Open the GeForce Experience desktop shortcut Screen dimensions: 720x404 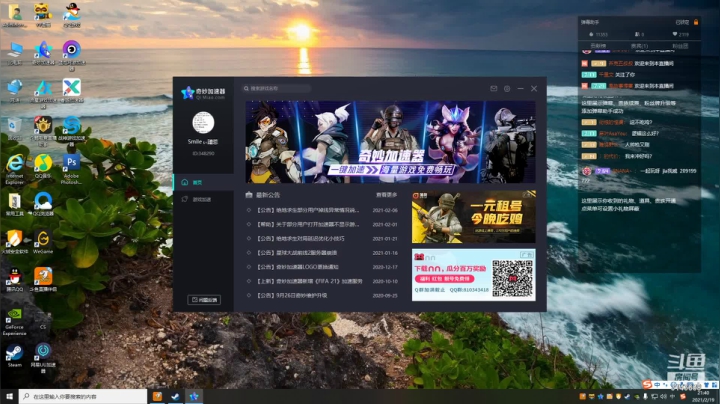click(15, 321)
